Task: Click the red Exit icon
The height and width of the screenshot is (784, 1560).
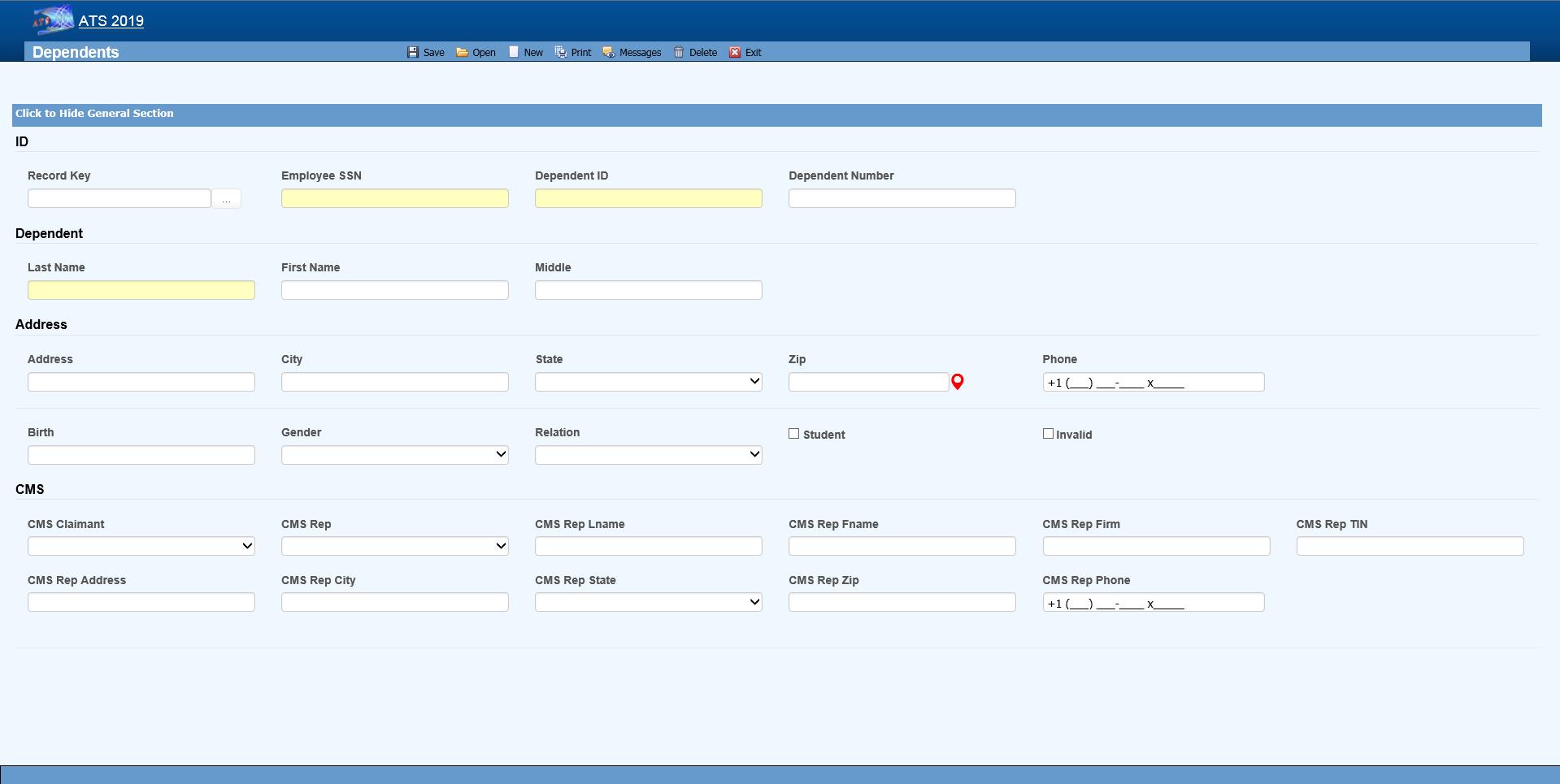Action: click(x=735, y=52)
